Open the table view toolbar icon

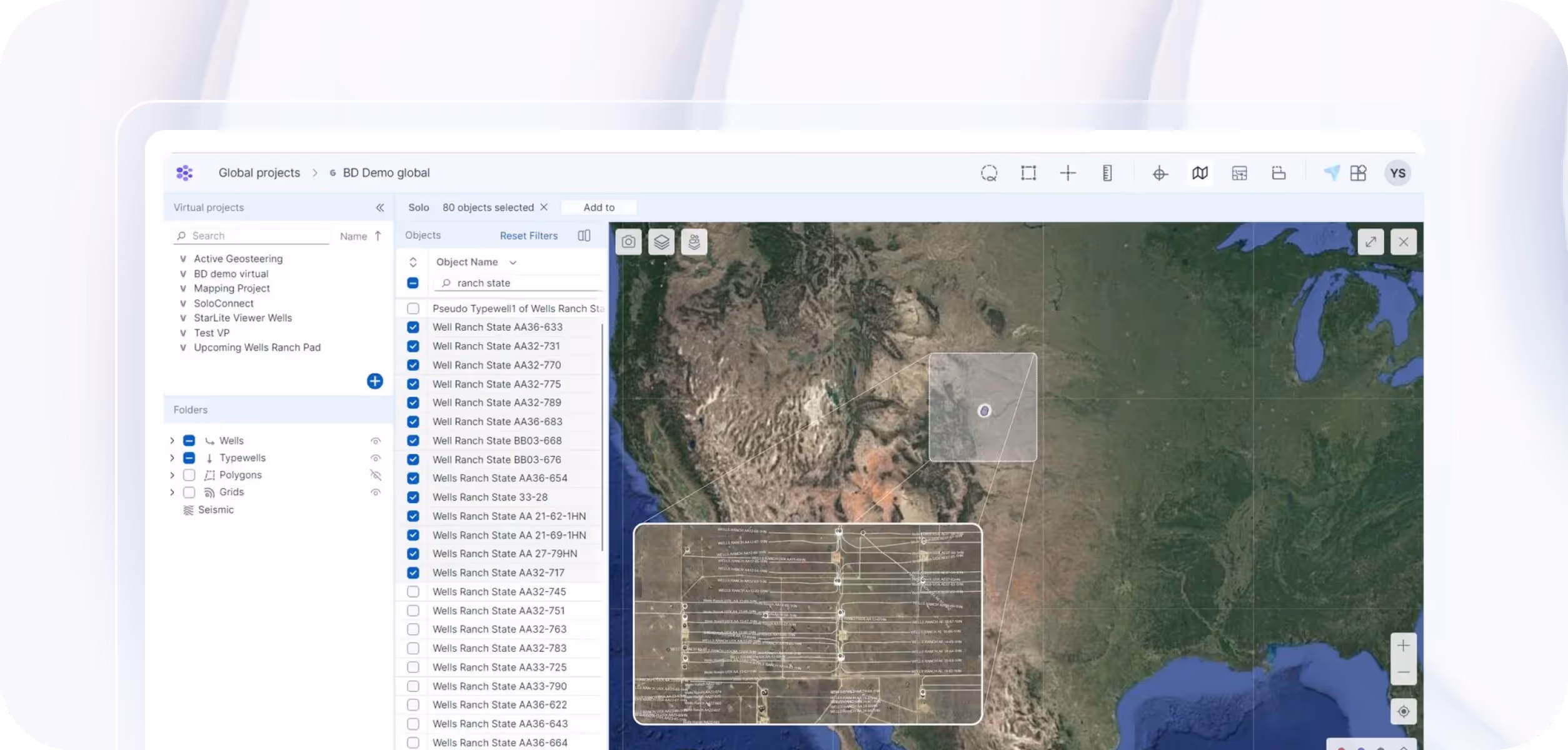1239,173
